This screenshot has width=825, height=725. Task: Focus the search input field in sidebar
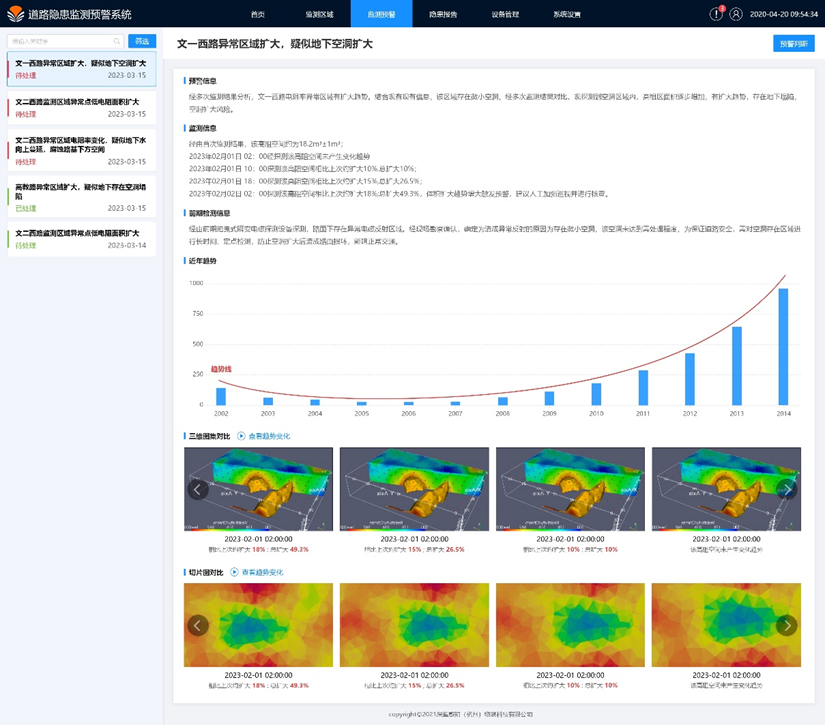pos(60,41)
